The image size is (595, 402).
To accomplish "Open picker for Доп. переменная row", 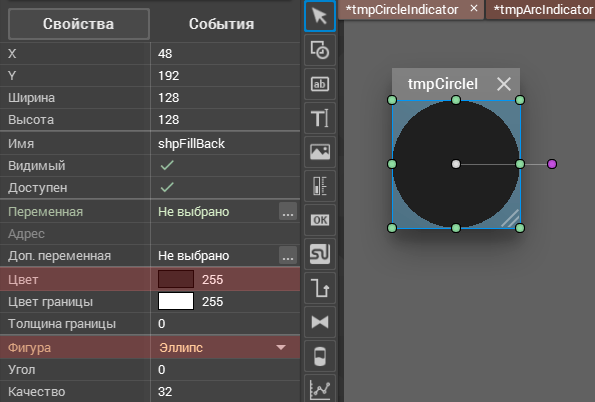I will [x=288, y=255].
